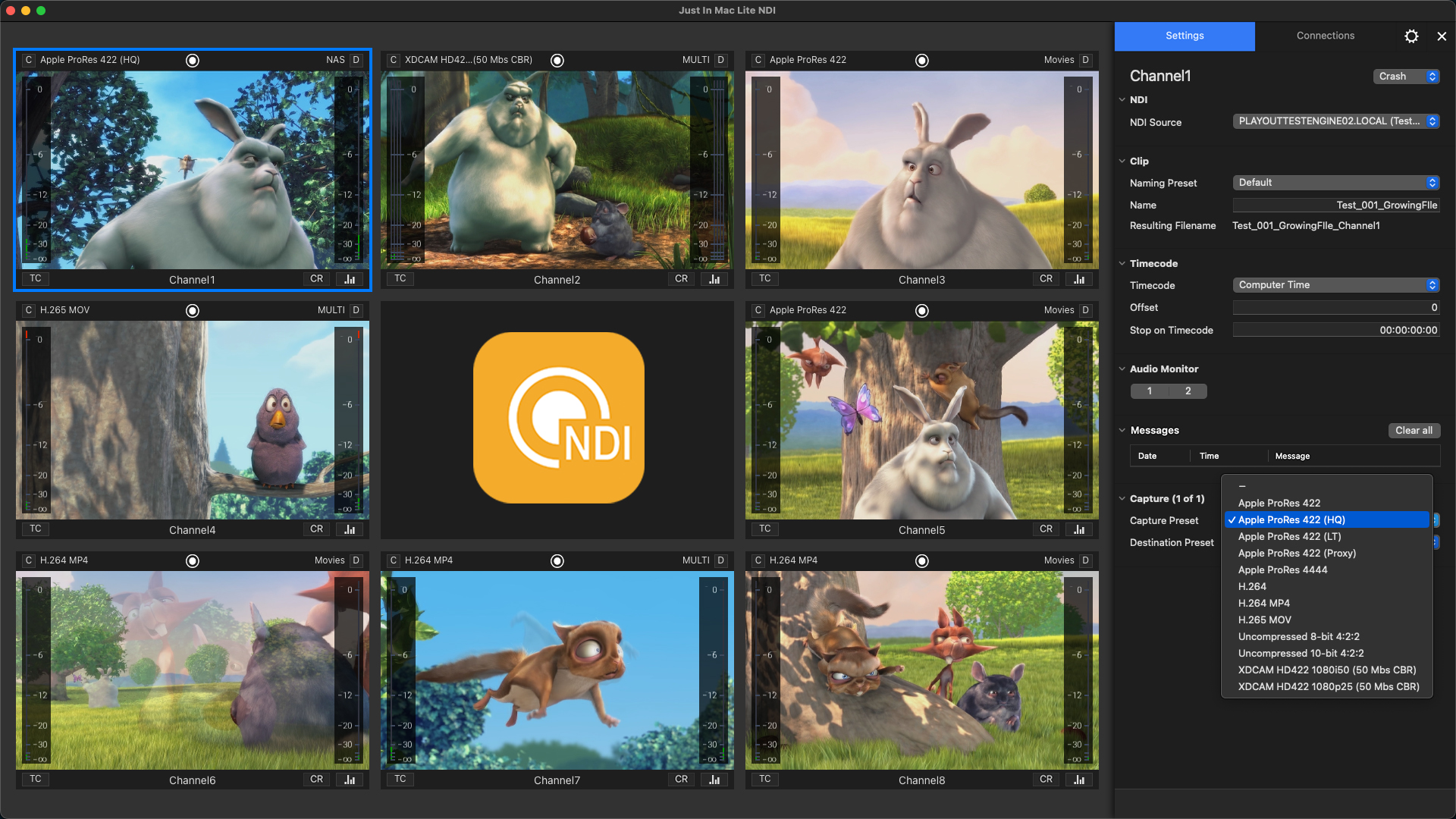
Task: Click the C icon on Channel2 header
Action: (394, 60)
